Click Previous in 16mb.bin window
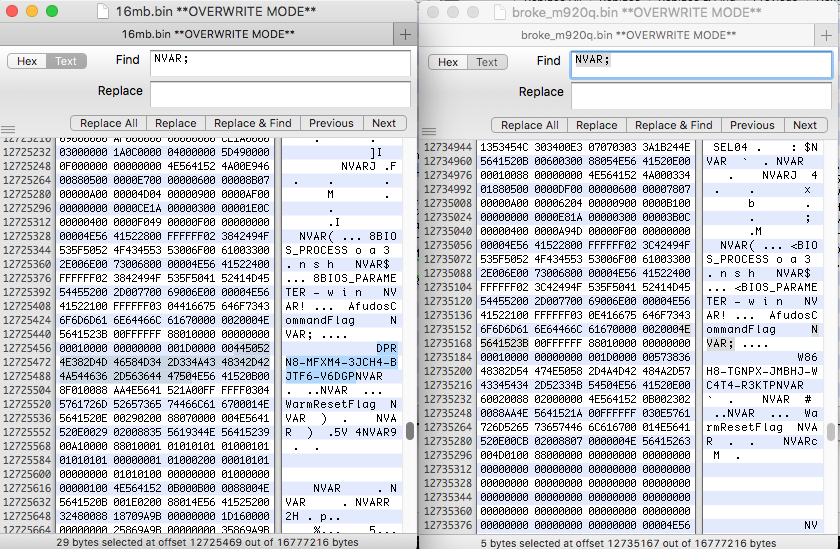 tap(332, 123)
